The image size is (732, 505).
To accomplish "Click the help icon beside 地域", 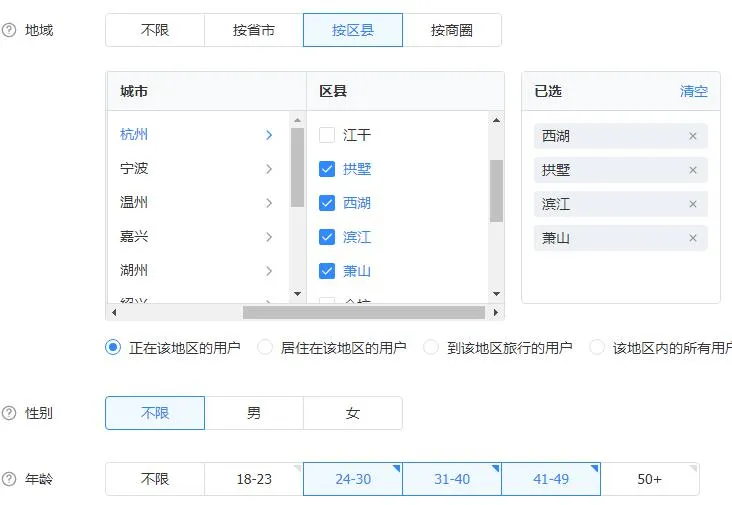I will tap(10, 30).
